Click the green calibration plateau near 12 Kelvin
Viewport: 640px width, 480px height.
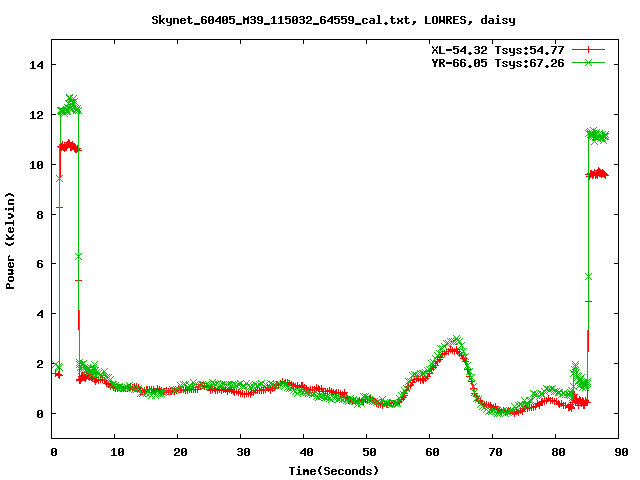[x=69, y=105]
